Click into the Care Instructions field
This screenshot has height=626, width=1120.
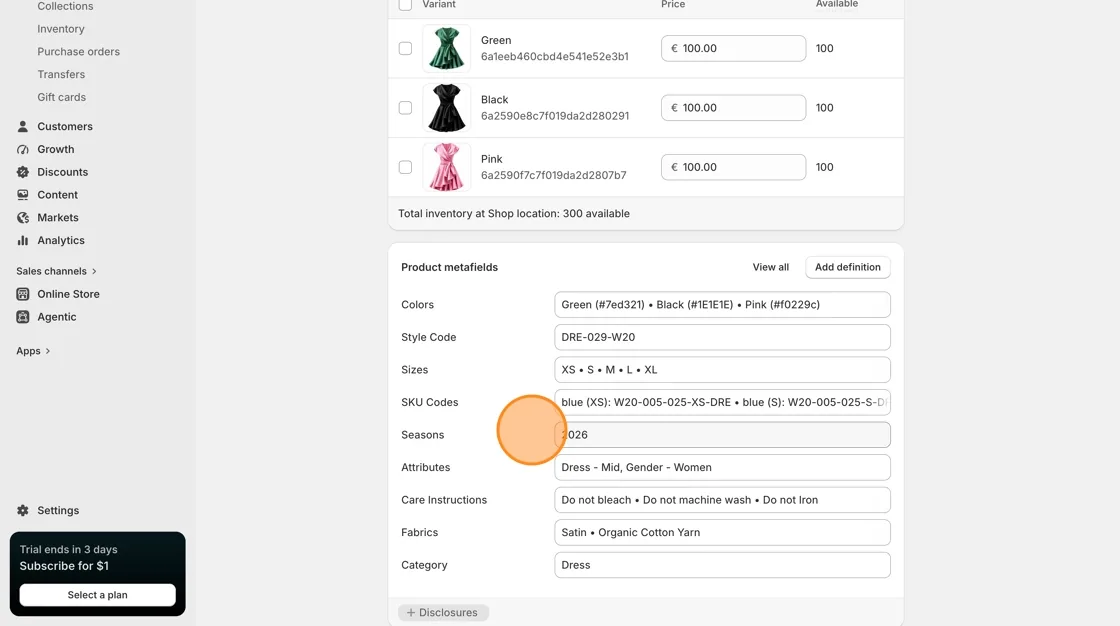click(722, 500)
